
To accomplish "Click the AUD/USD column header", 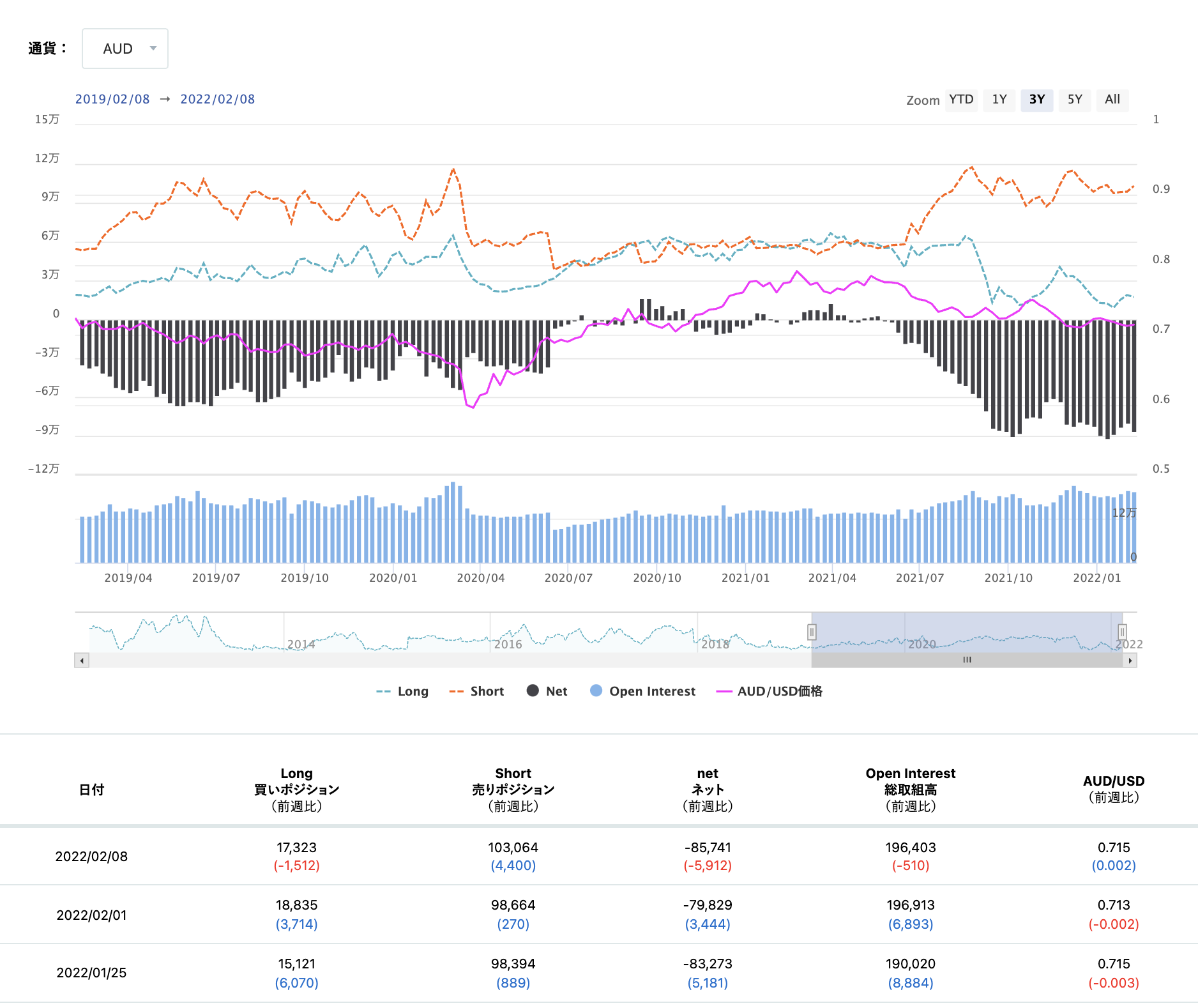I will click(x=1114, y=790).
